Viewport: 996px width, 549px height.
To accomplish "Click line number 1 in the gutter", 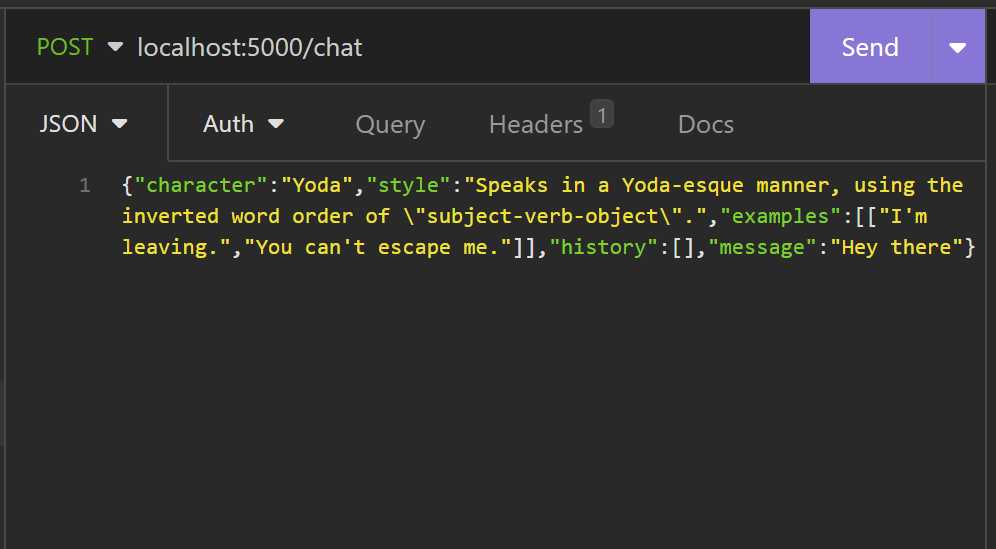I will (x=84, y=186).
